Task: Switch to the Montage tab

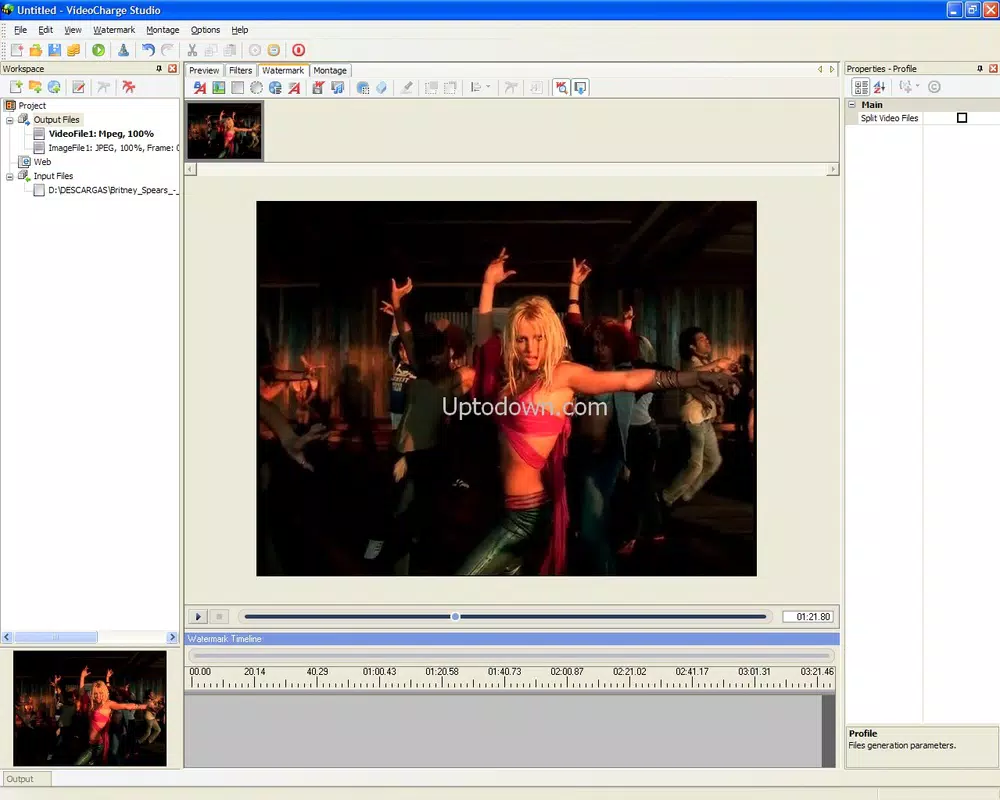Action: pyautogui.click(x=330, y=71)
